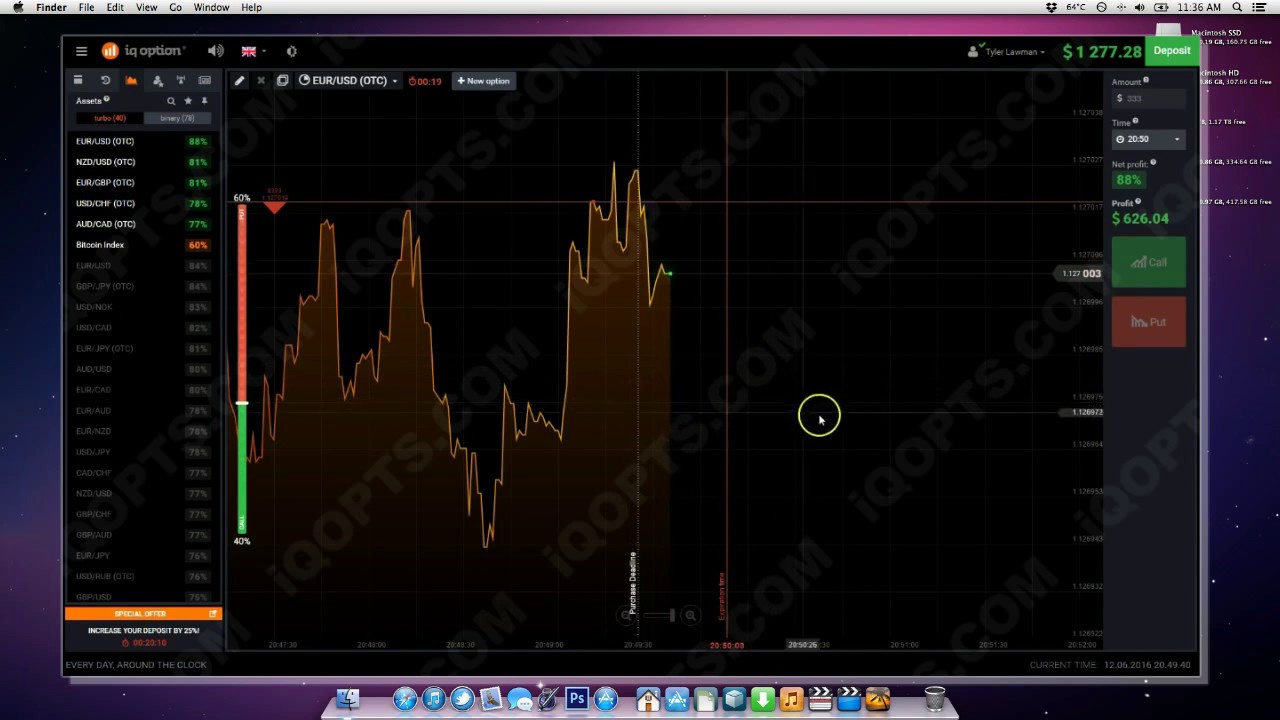Zoom out chart with minus magnifier
This screenshot has width=1280, height=720.
(x=627, y=616)
